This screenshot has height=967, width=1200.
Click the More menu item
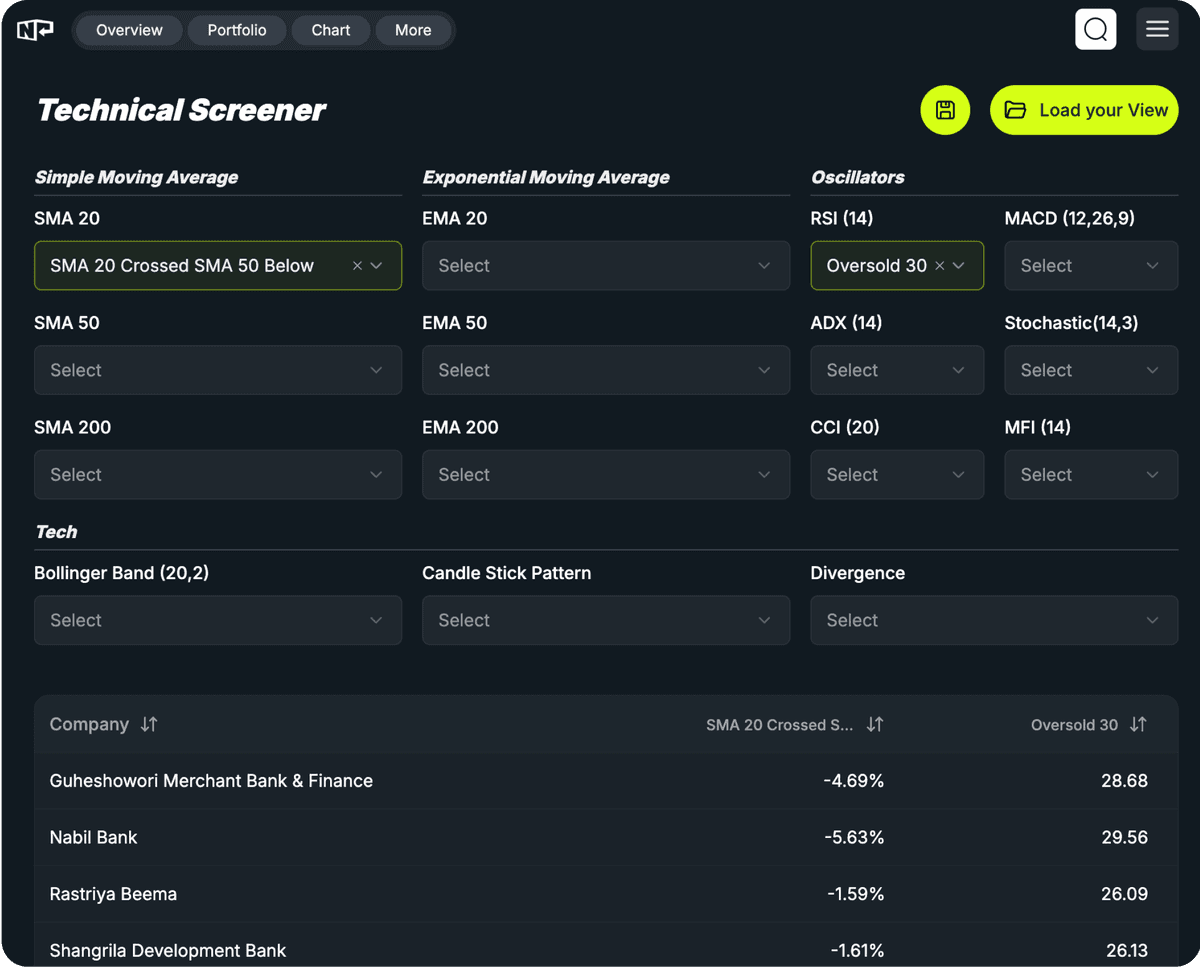tap(412, 30)
